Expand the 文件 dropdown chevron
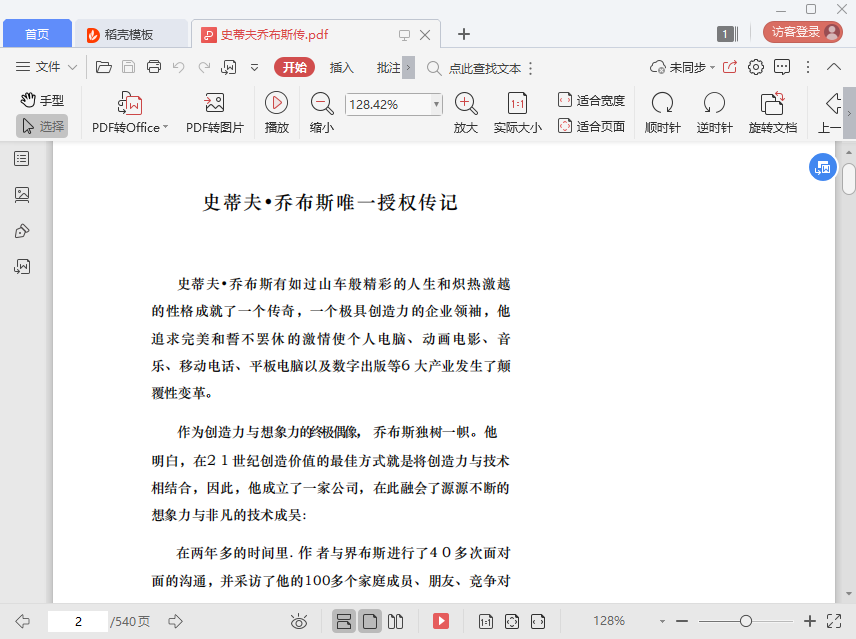This screenshot has height=639, width=856. (72, 68)
